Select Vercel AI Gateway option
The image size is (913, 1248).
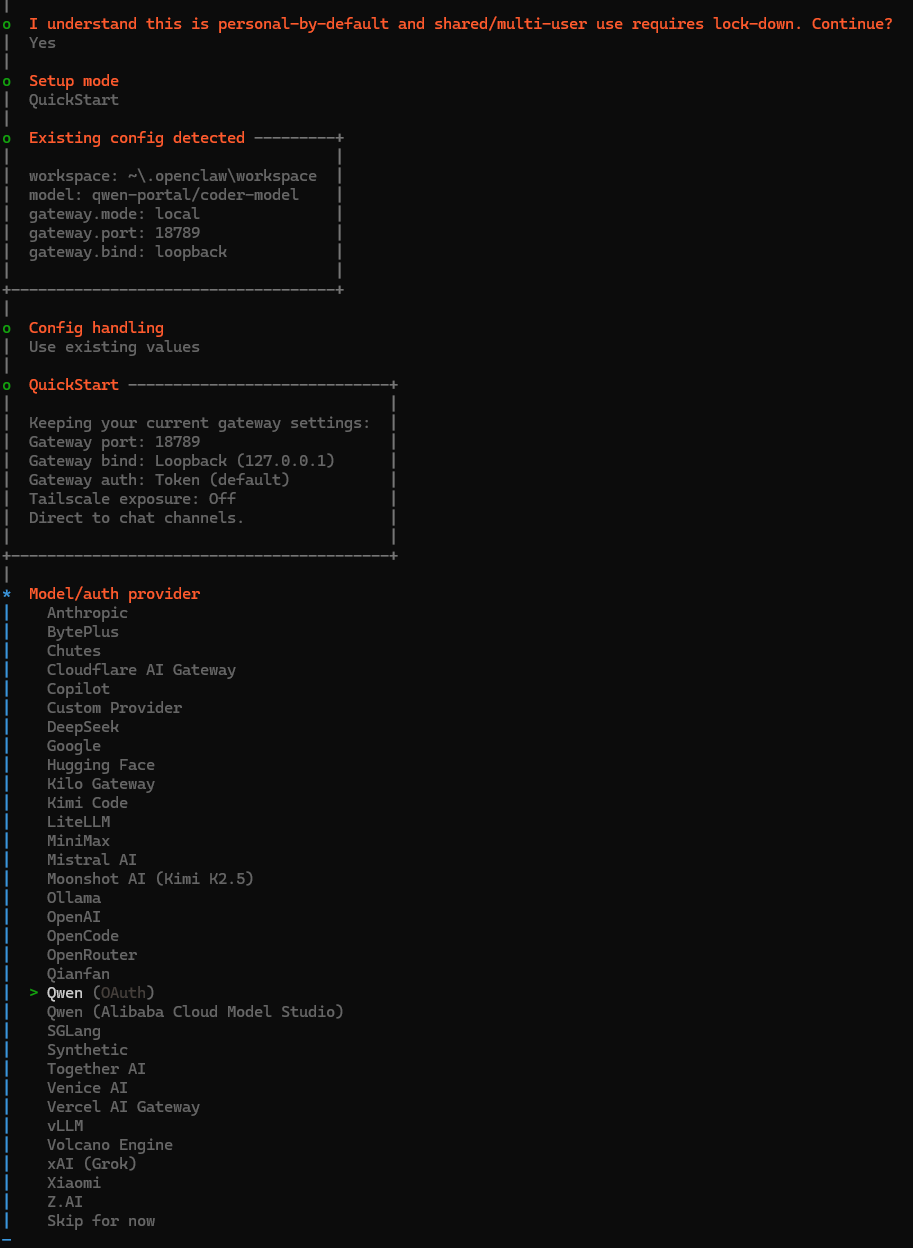click(123, 1107)
